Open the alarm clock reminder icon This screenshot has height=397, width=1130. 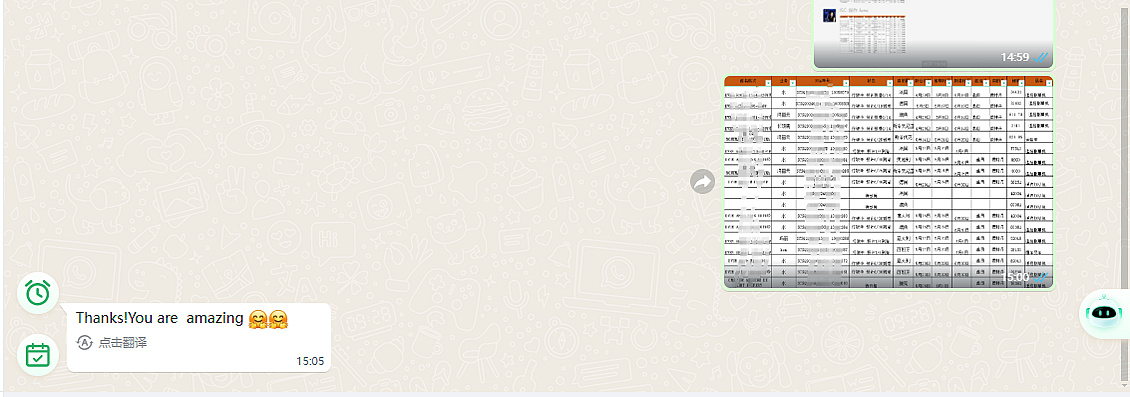(37, 293)
